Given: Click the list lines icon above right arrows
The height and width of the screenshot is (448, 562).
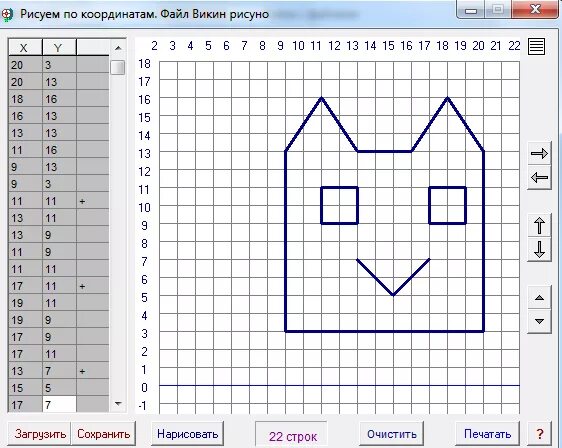Looking at the screenshot, I should tap(536, 47).
